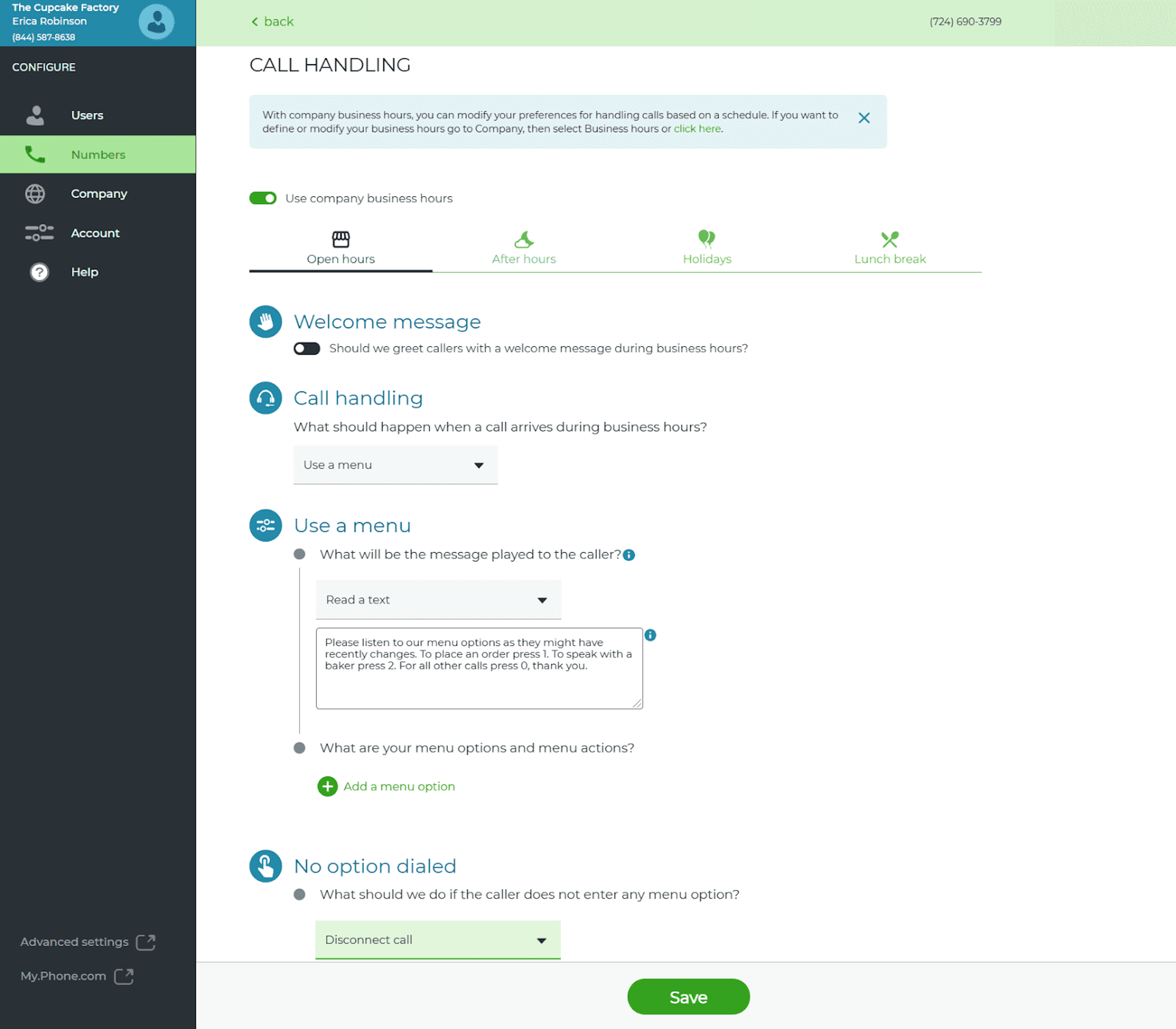Switch to the After hours tab

524,247
